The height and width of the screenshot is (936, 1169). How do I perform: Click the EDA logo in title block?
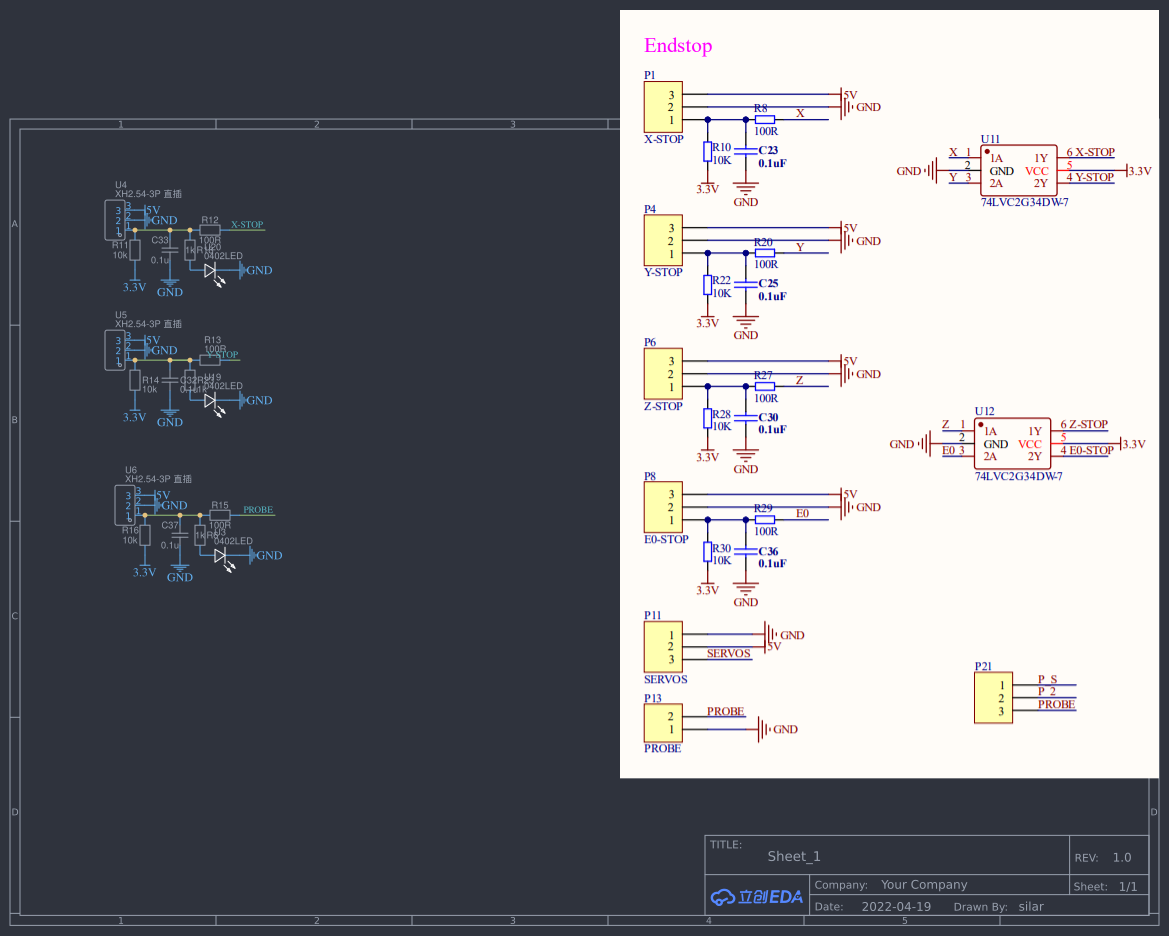tap(757, 897)
